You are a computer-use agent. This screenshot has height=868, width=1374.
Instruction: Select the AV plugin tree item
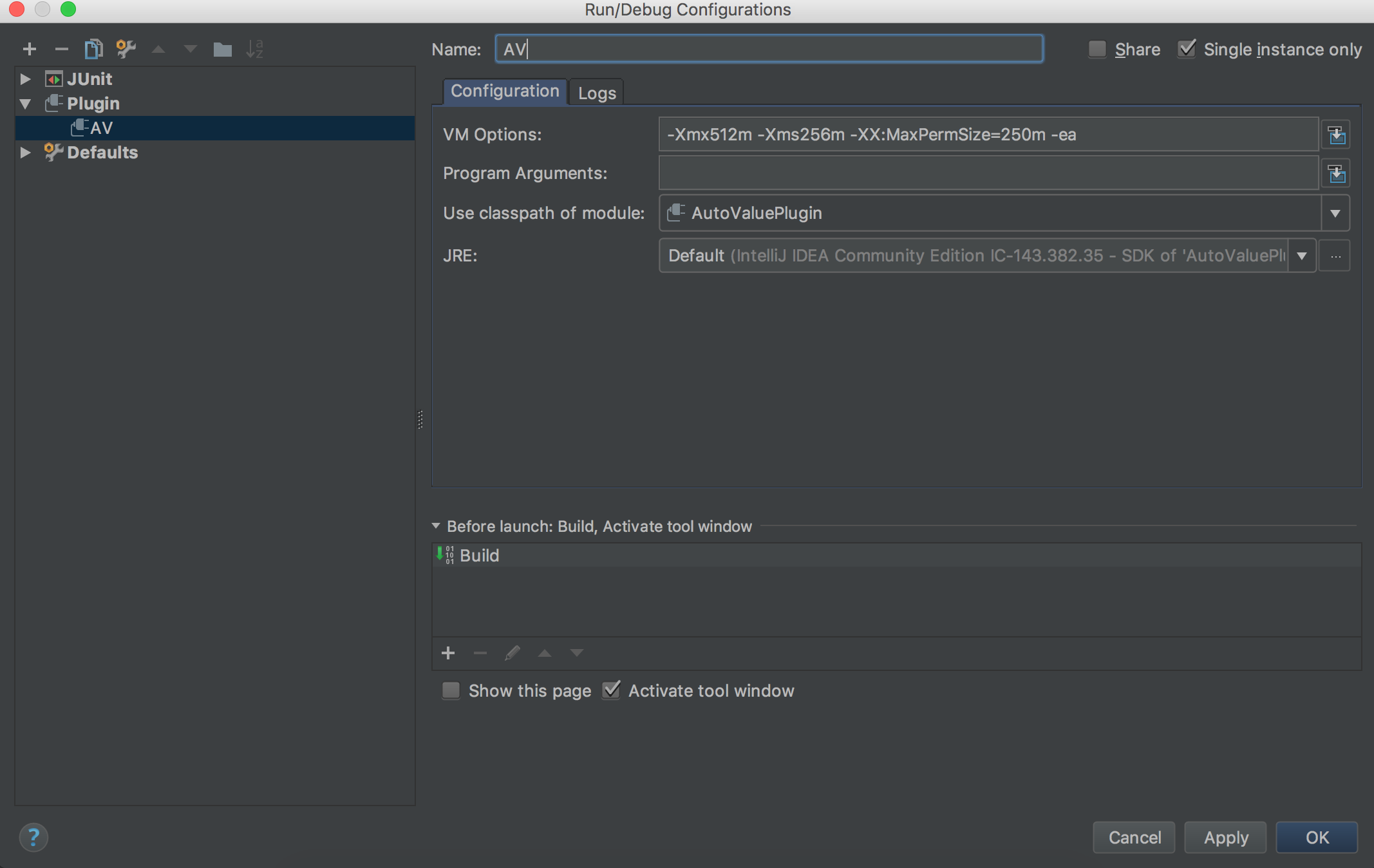click(x=100, y=127)
